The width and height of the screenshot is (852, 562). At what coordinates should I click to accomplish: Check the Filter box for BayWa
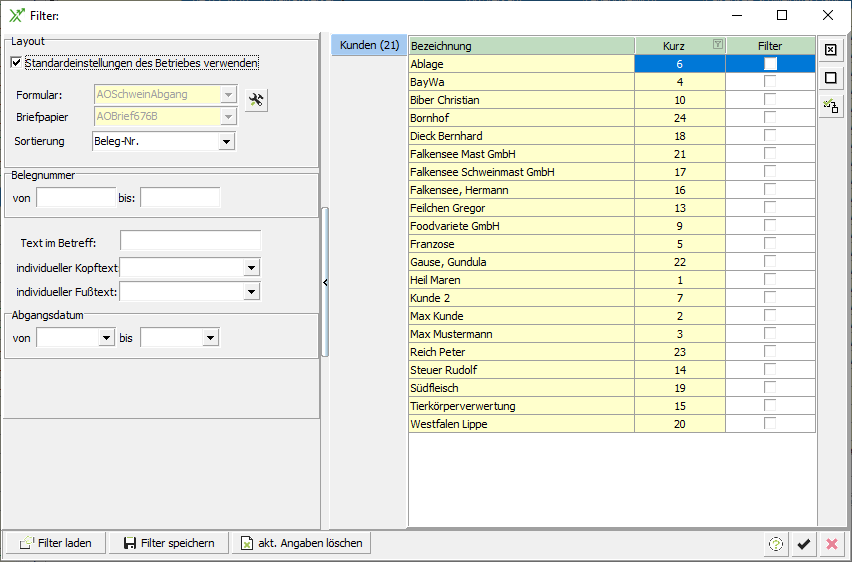pos(770,82)
